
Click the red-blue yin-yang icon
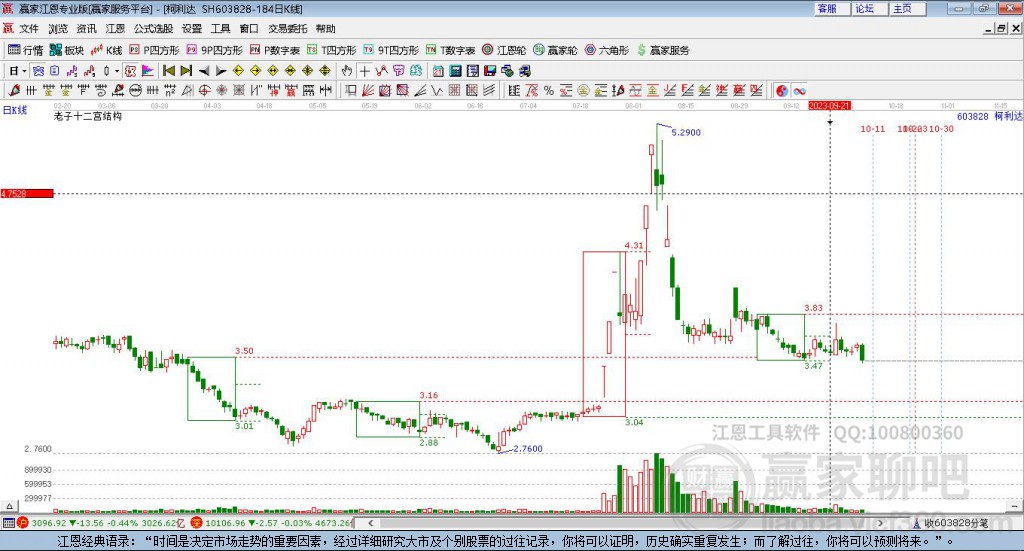(782, 91)
